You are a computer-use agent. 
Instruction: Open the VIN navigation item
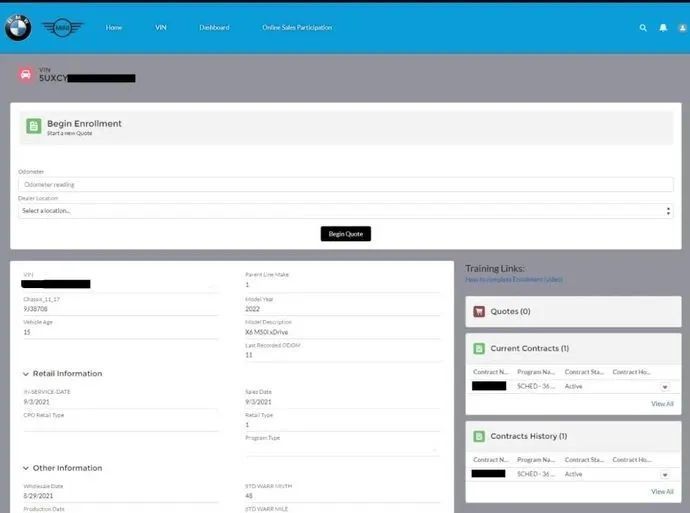pos(161,27)
